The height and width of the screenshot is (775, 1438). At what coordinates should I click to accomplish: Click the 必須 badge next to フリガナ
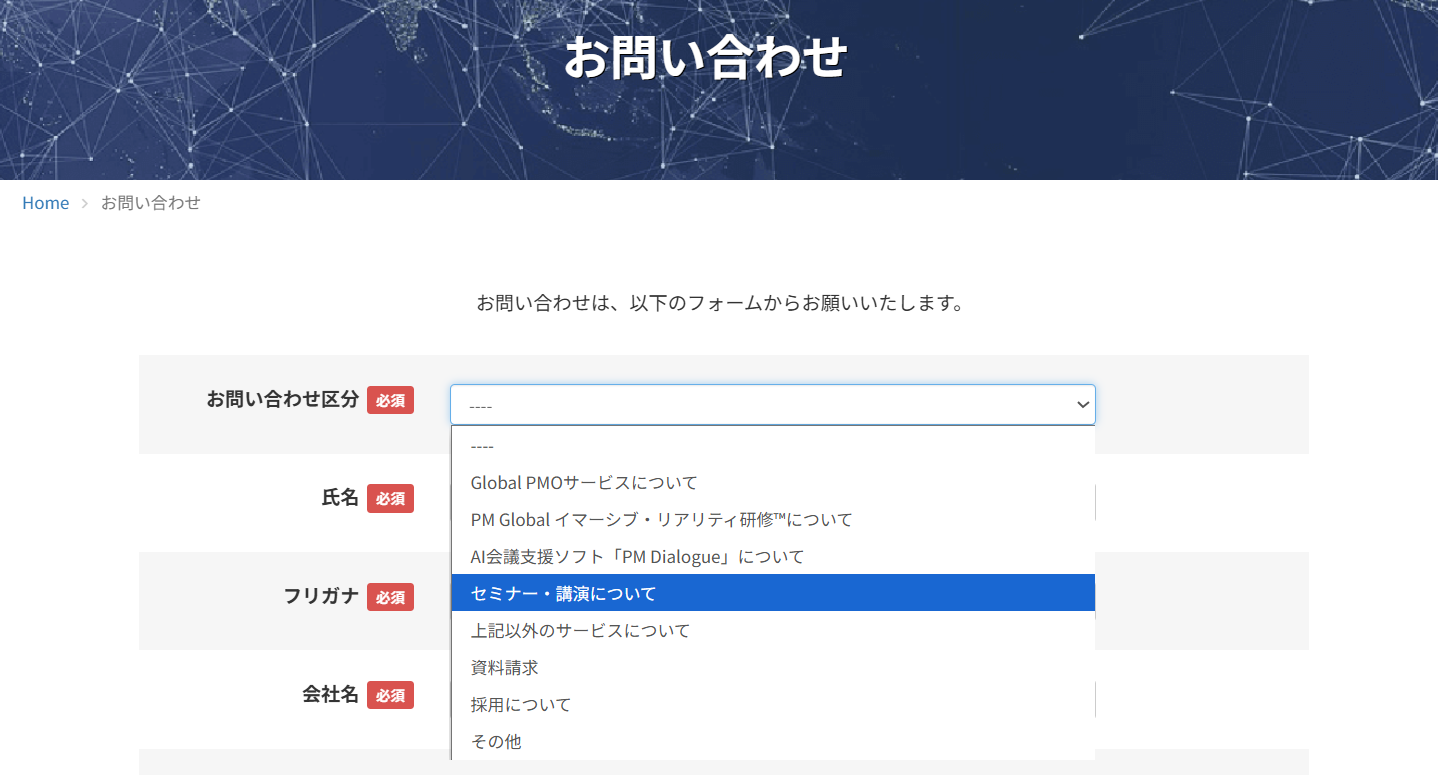(x=390, y=597)
